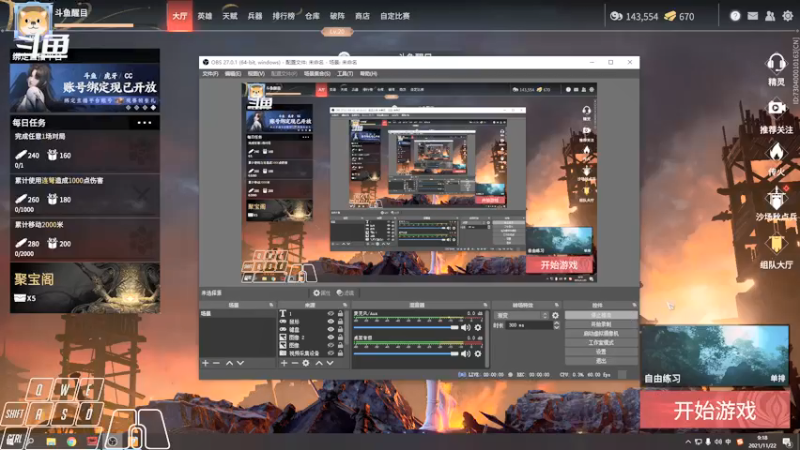Viewport: 800px width, 450px height.
Task: Open 沙场秋点兵 sword icon
Action: point(776,197)
